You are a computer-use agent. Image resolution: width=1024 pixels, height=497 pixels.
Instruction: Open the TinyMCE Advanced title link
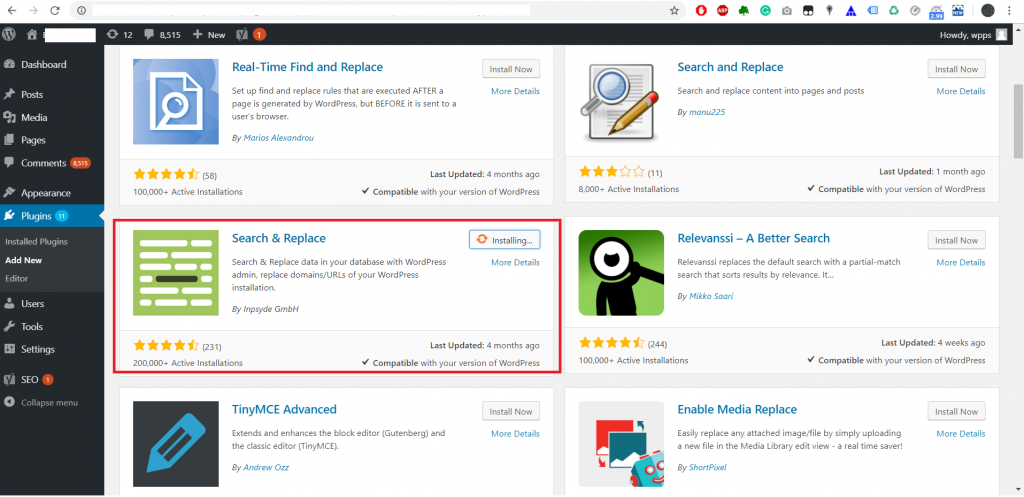coord(284,409)
